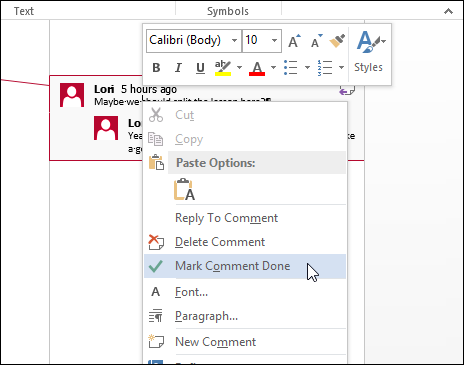Increase font size with Grow Font icon
Viewport: 464px width, 365px height.
click(294, 41)
